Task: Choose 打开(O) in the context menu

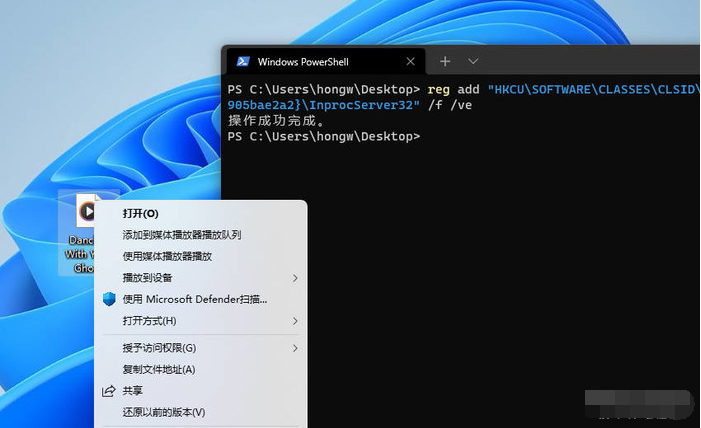Action: click(x=140, y=213)
